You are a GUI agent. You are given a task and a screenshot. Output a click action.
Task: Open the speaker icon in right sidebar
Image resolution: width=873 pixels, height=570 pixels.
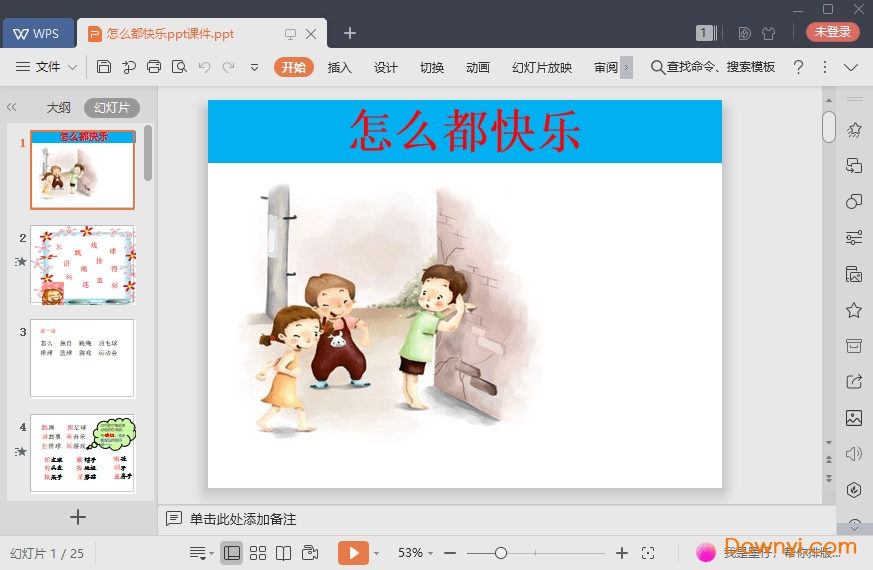(854, 454)
